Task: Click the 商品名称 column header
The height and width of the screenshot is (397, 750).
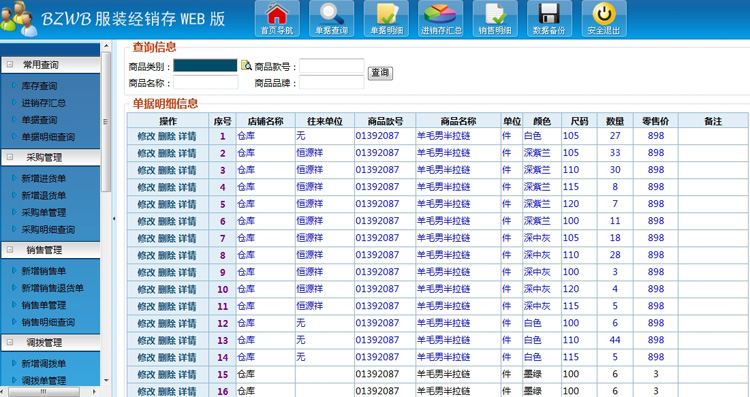Action: pyautogui.click(x=458, y=121)
